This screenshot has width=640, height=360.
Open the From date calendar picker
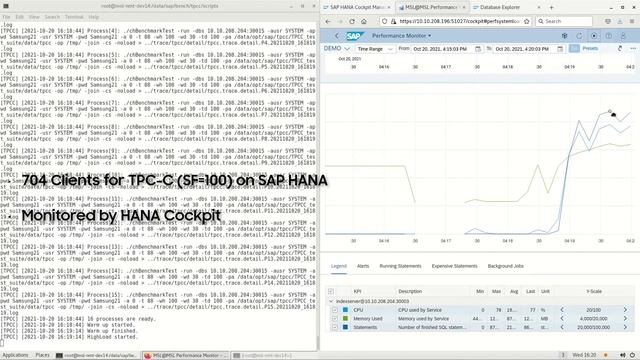pos(478,49)
